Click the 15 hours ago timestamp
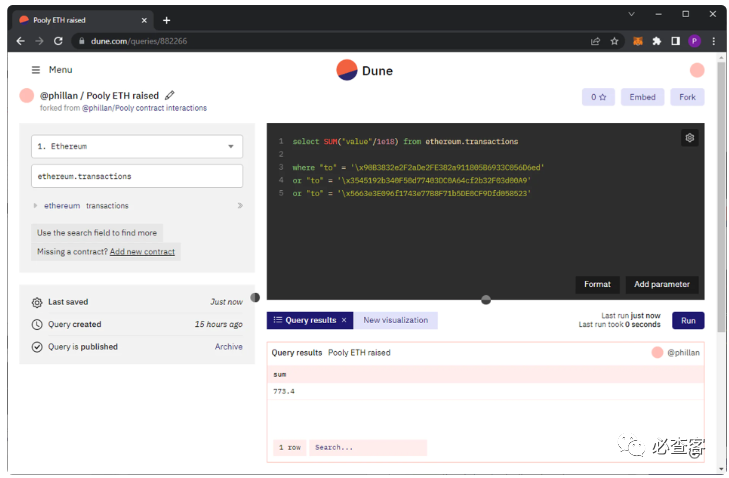Viewport: 729px width, 478px height. [219, 325]
